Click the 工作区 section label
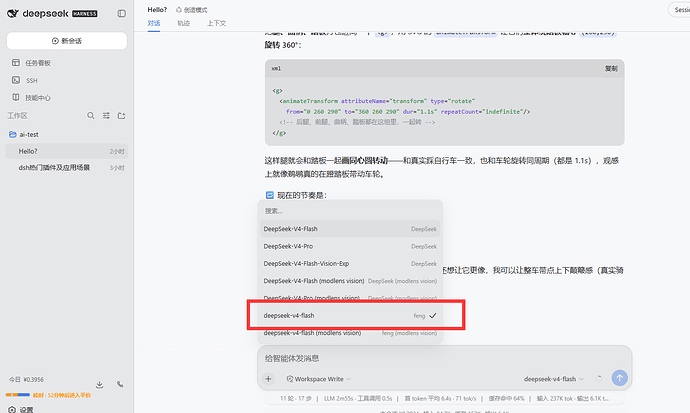The height and width of the screenshot is (413, 690). (17, 116)
